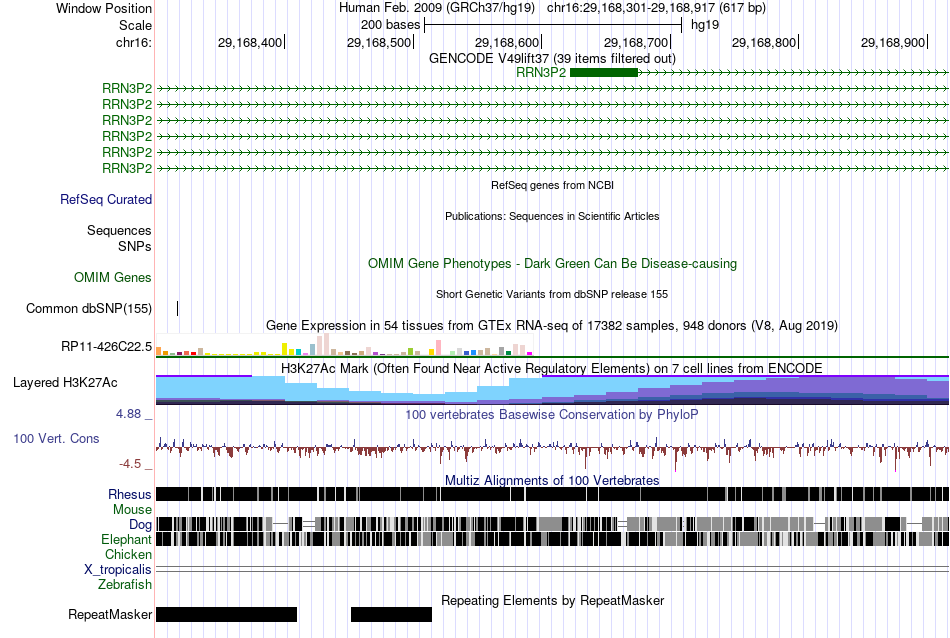Click the "hg19" label beside scale bar
The height and width of the screenshot is (638, 950).
(x=705, y=25)
